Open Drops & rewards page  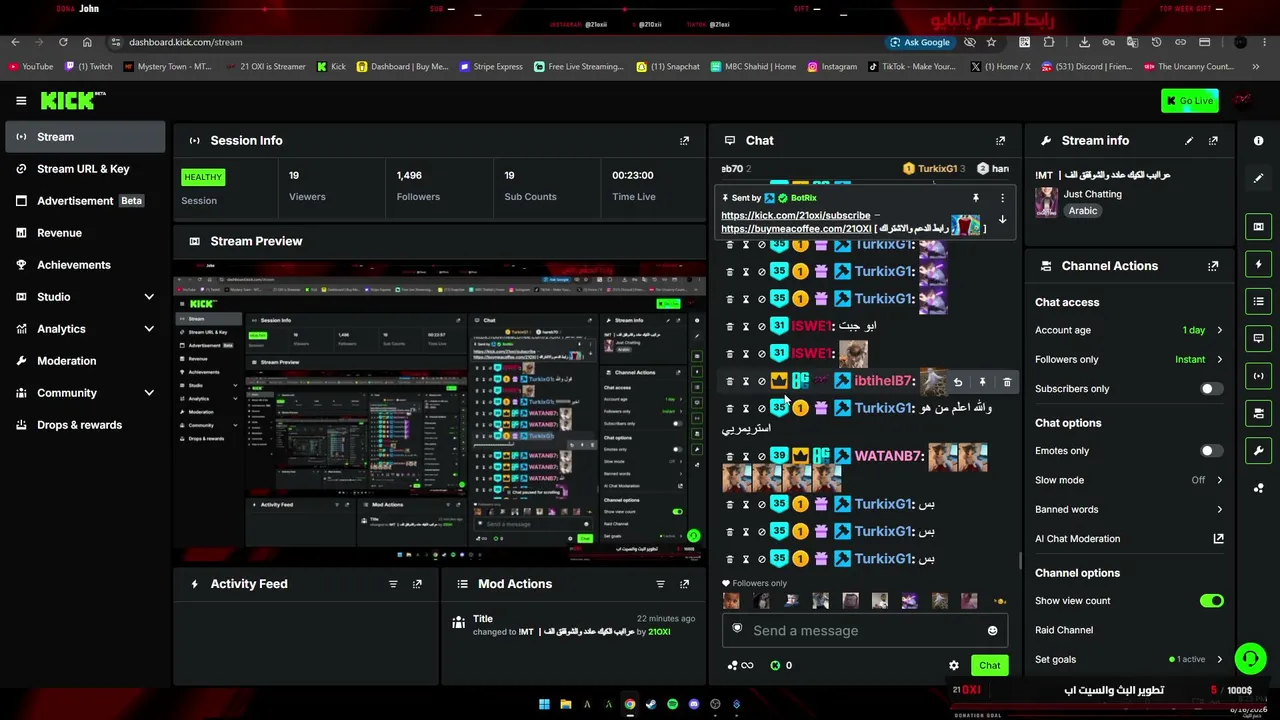coord(85,425)
